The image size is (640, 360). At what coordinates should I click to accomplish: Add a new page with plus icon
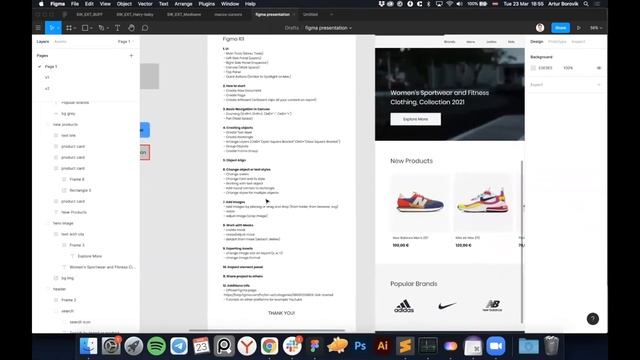[x=131, y=56]
